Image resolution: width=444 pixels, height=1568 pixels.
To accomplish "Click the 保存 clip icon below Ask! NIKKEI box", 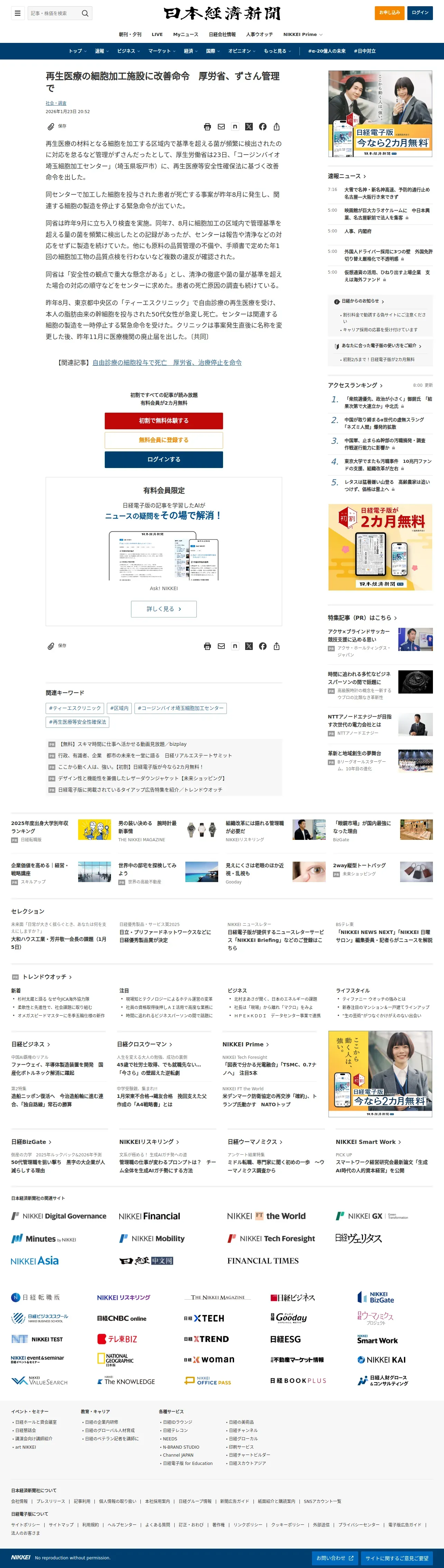I will tap(51, 646).
